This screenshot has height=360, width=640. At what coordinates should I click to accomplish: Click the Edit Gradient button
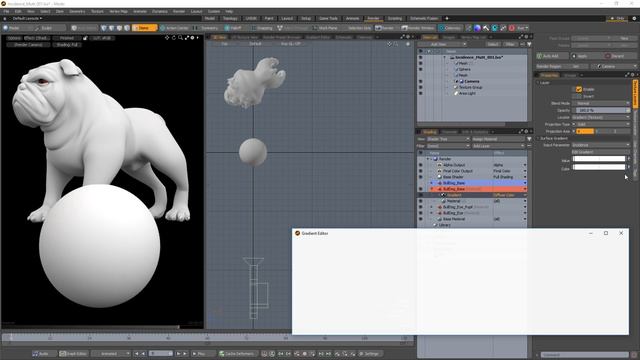pos(601,152)
